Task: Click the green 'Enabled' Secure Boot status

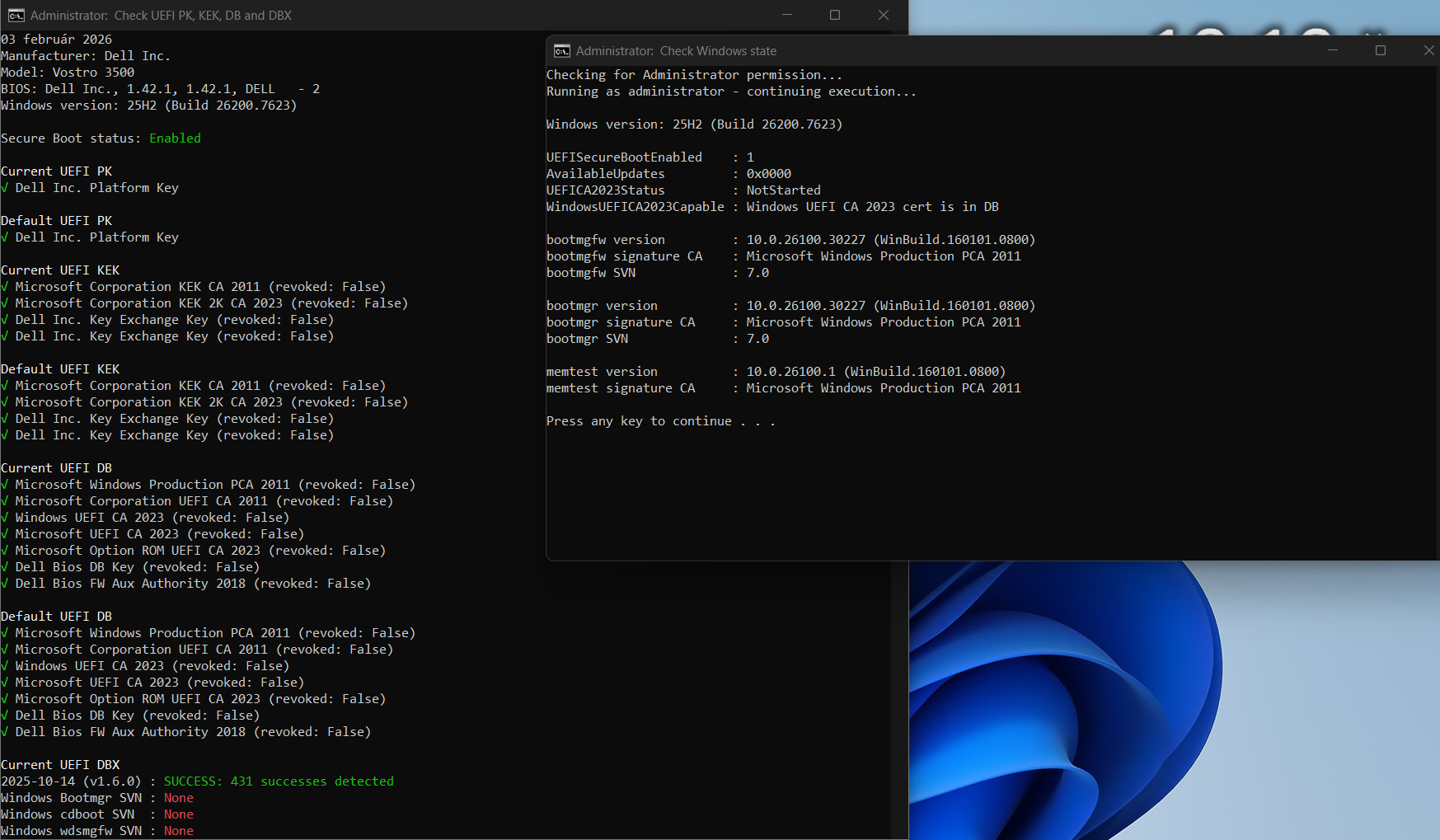Action: (x=175, y=138)
